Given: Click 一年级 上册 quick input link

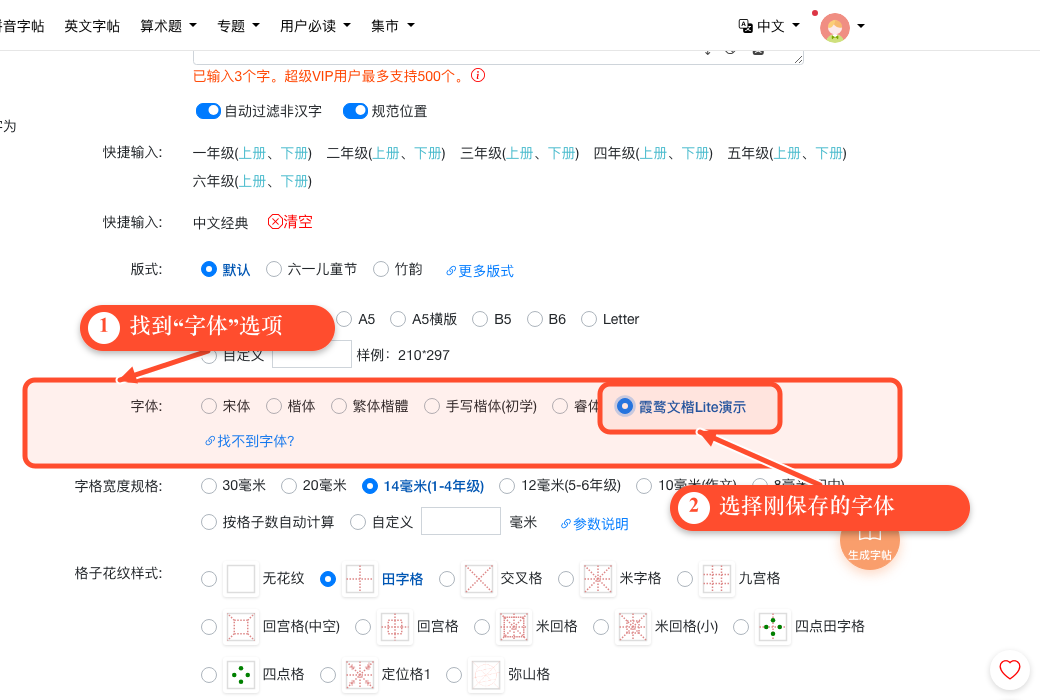Looking at the screenshot, I should (253, 153).
